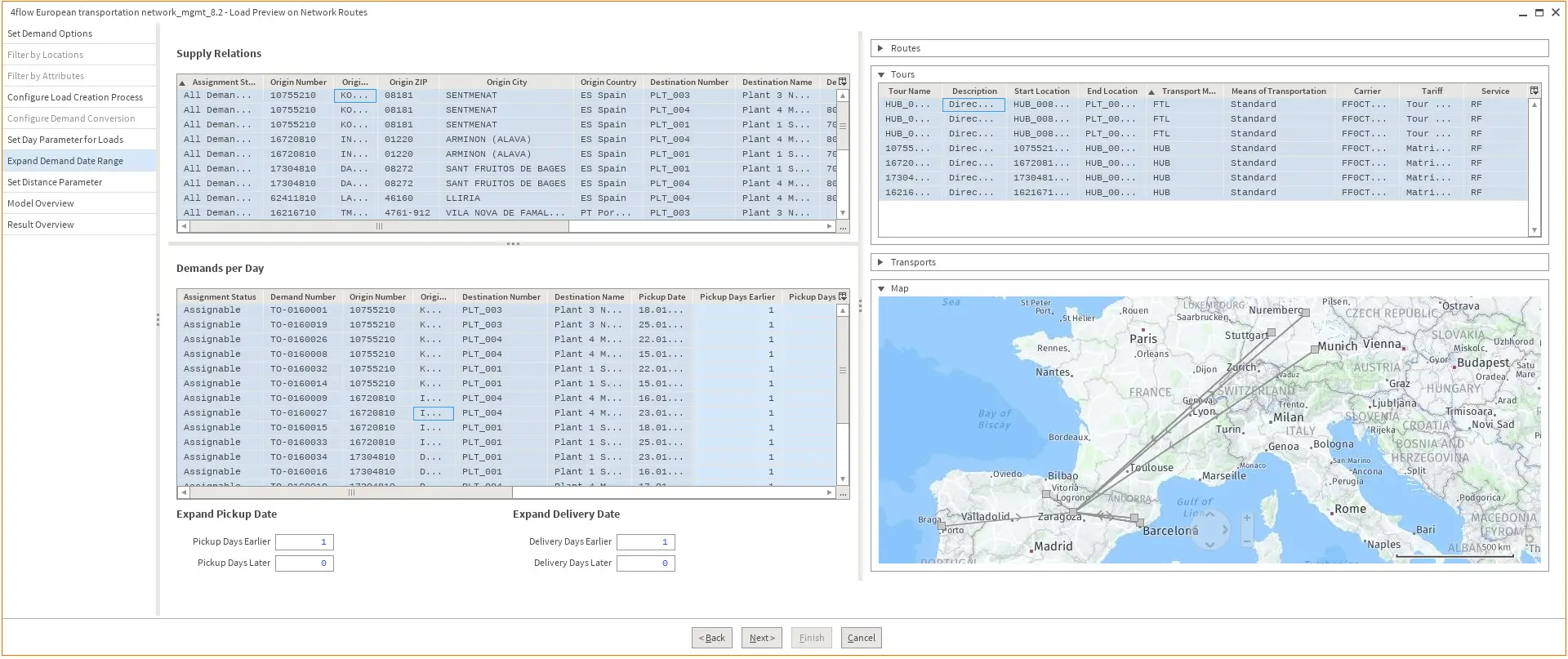The width and height of the screenshot is (1568, 659).
Task: Expand the Routes section
Action: tap(880, 48)
